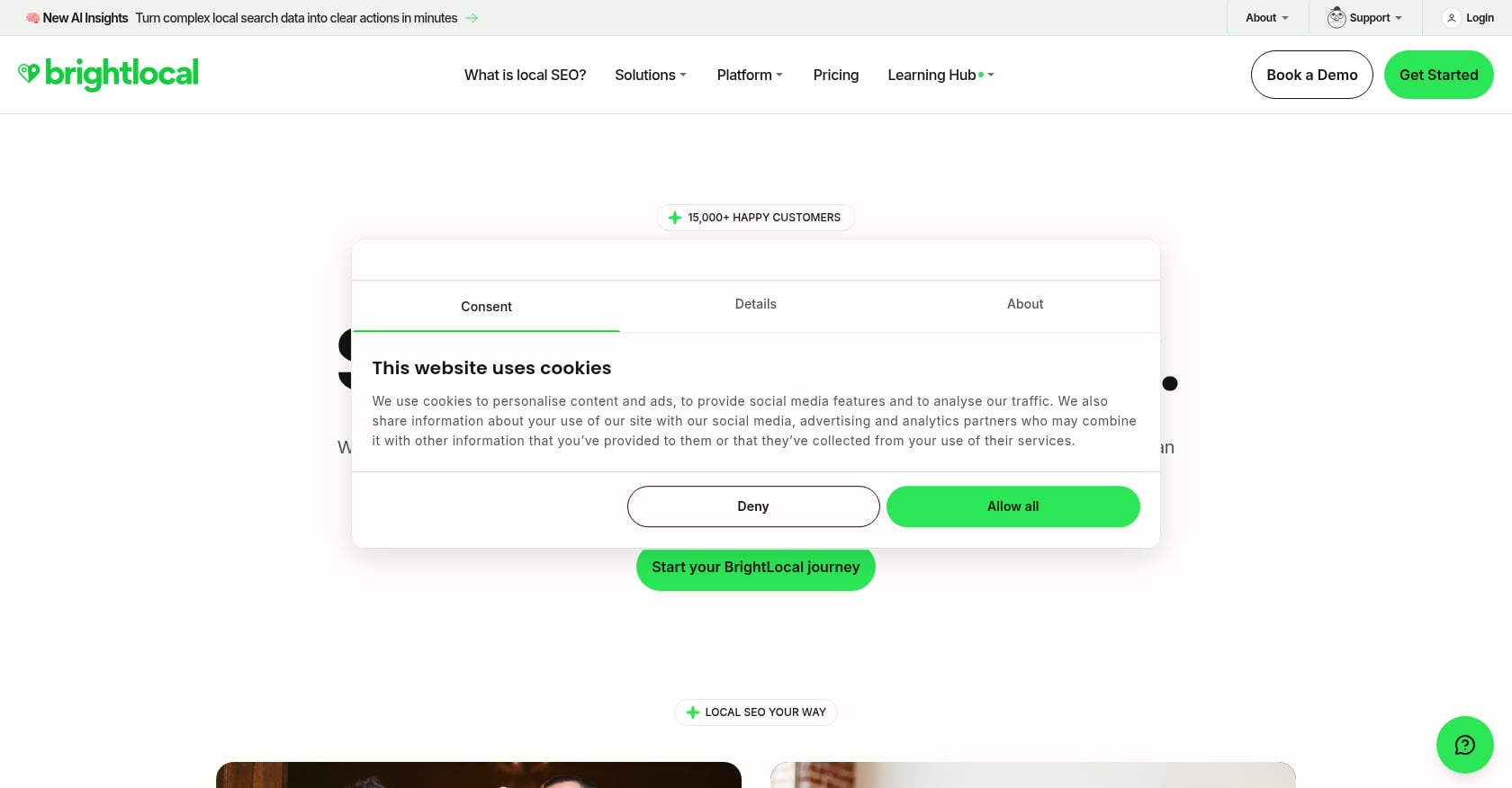The width and height of the screenshot is (1512, 788).
Task: Click the Book a Demo button
Action: pos(1311,75)
